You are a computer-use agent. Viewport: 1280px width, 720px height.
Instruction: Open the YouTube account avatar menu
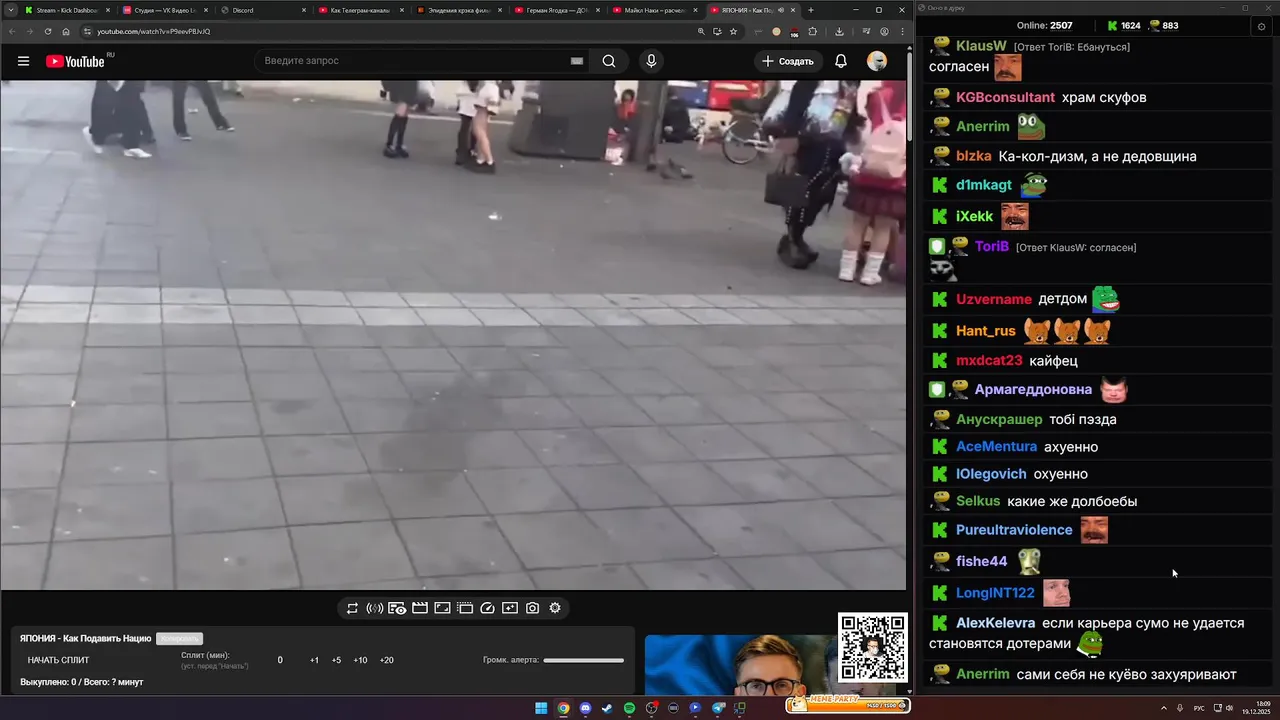click(877, 61)
